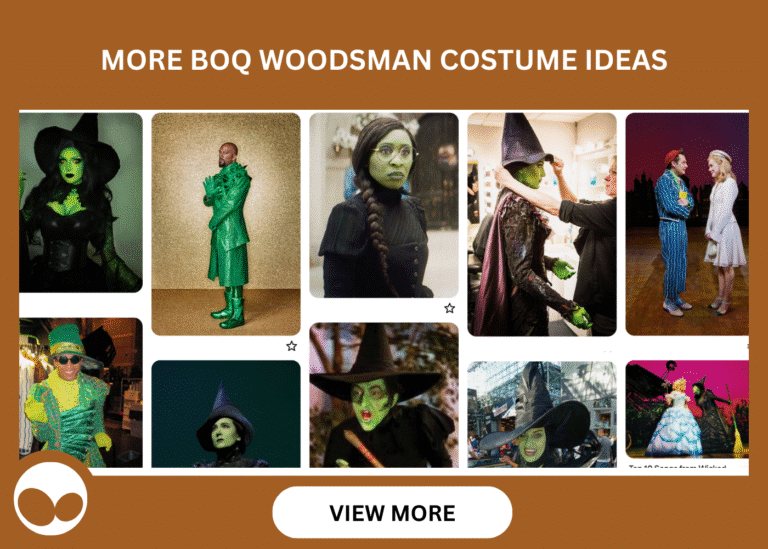Click the round two-oval logo icon
Image resolution: width=768 pixels, height=549 pixels.
point(50,499)
